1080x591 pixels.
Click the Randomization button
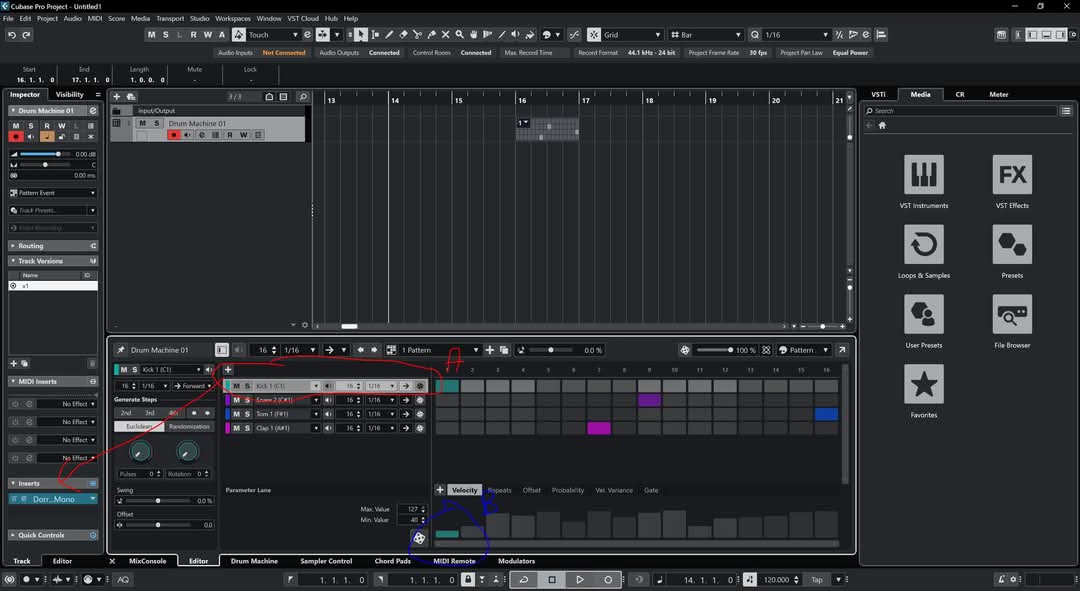click(189, 426)
